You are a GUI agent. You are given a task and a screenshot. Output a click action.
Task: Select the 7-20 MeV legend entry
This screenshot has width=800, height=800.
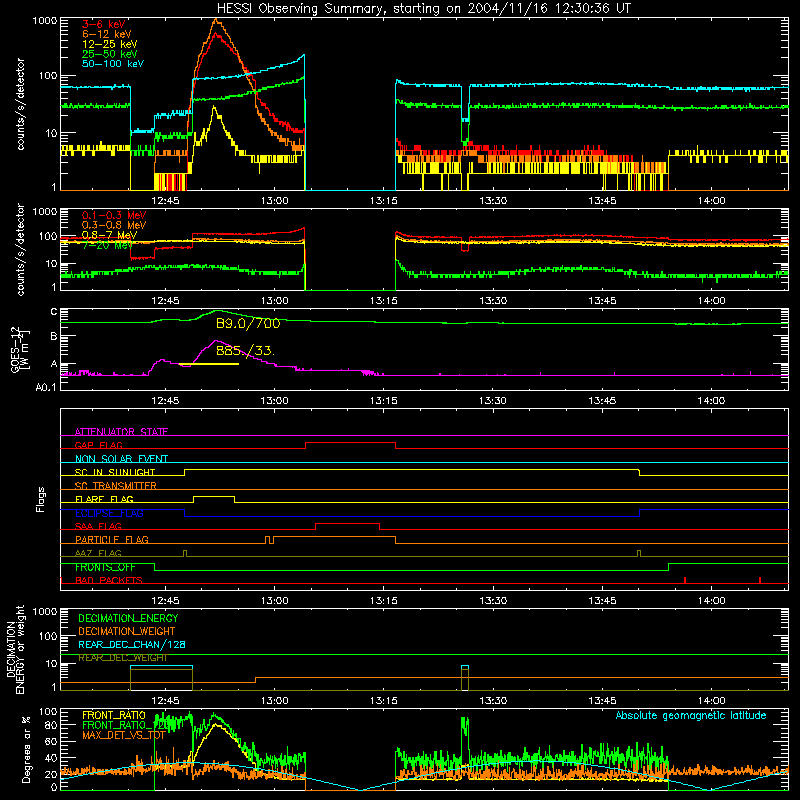107,245
